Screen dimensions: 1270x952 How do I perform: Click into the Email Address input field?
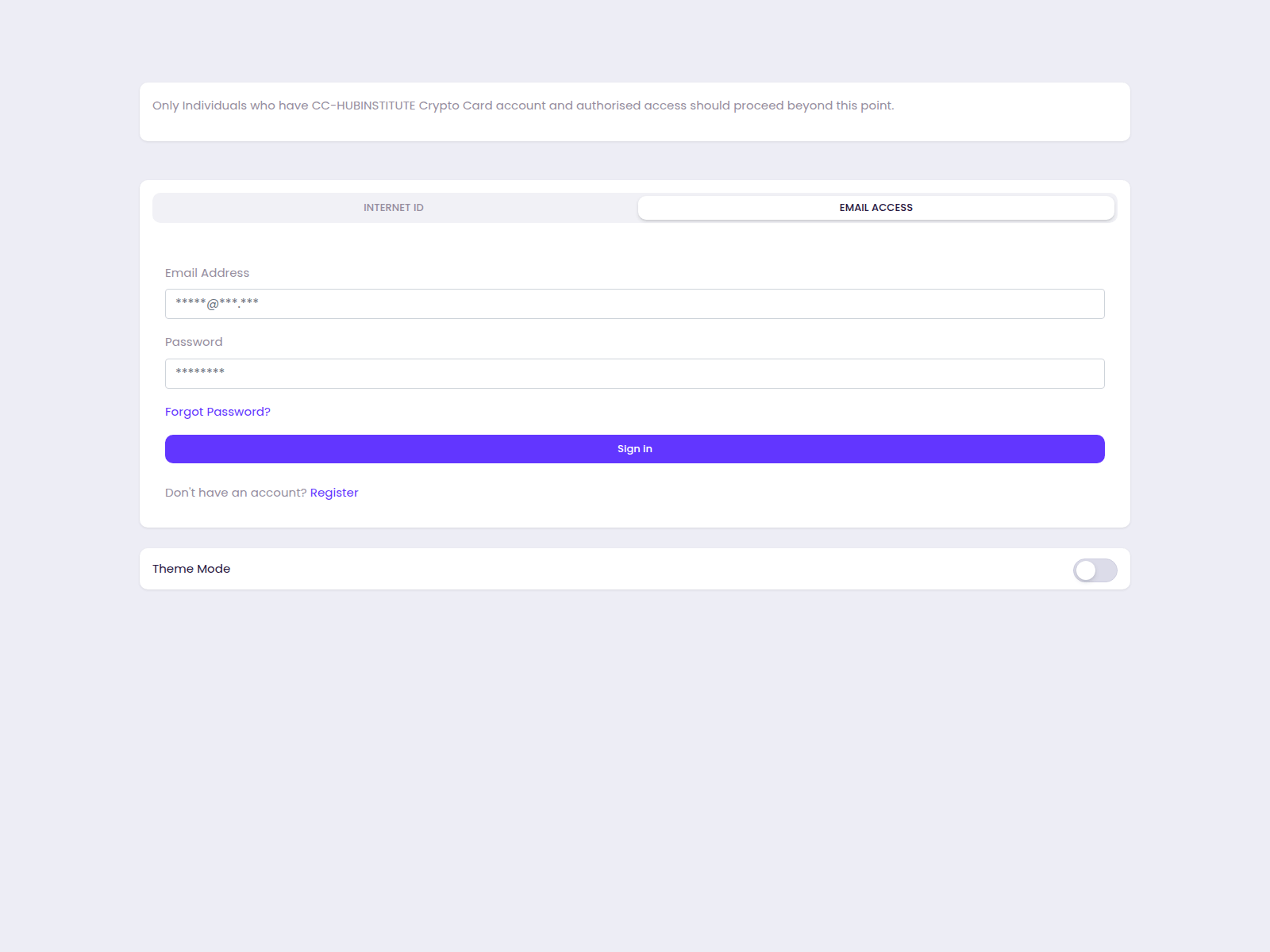tap(635, 304)
